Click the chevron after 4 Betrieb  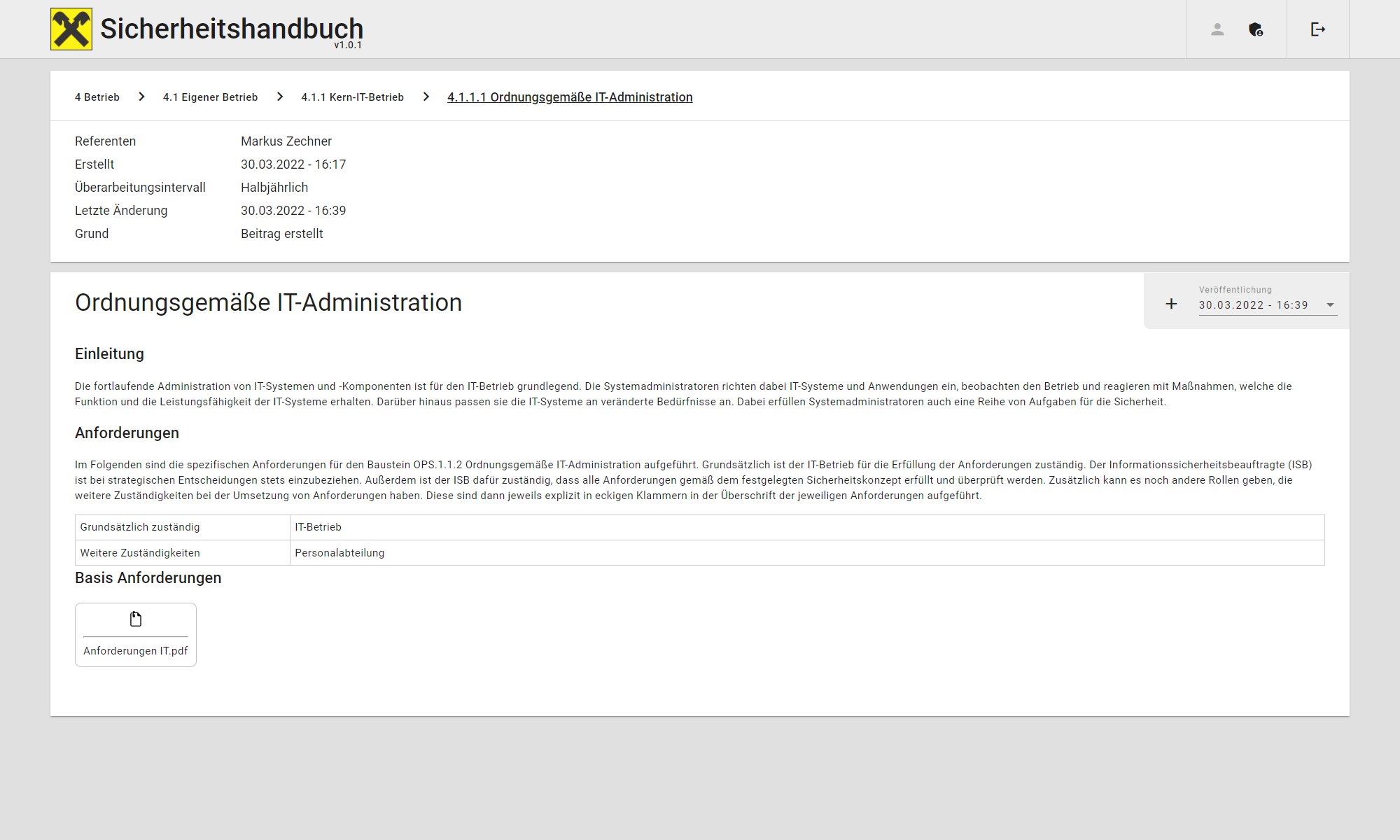[141, 97]
